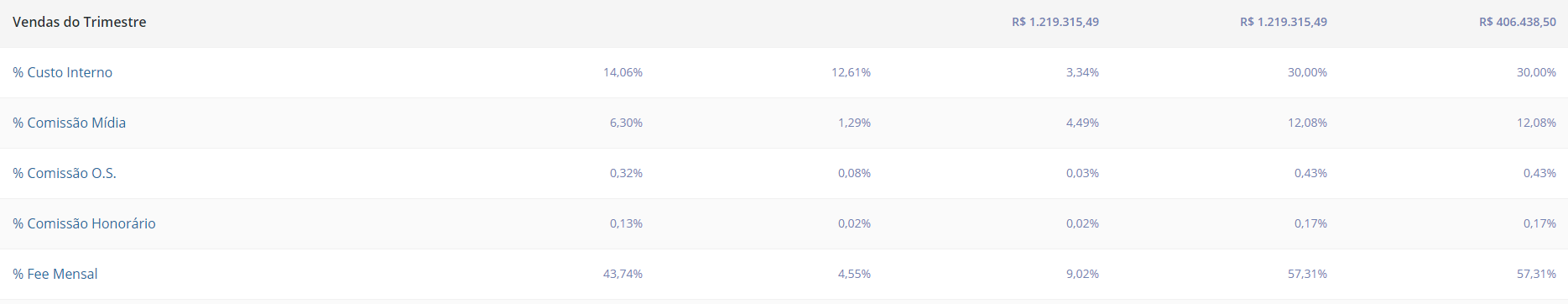Viewport: 1568px width, 304px height.
Task: Select the Vendas do Trimestre header label
Action: (79, 22)
